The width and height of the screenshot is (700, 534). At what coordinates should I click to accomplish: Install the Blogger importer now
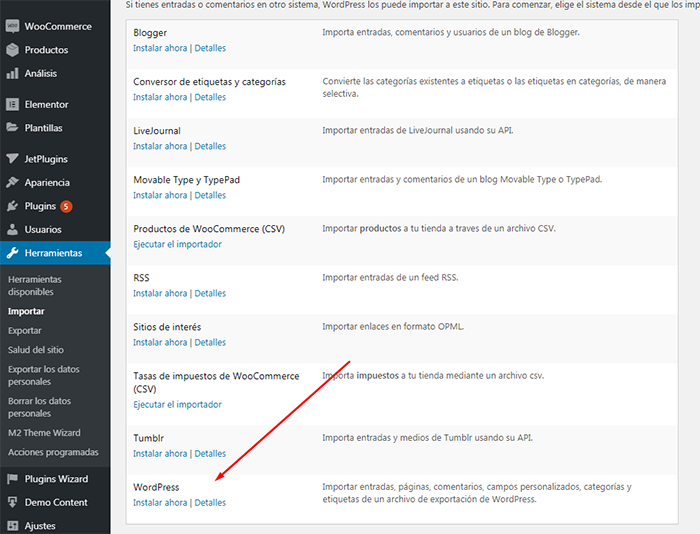point(160,48)
